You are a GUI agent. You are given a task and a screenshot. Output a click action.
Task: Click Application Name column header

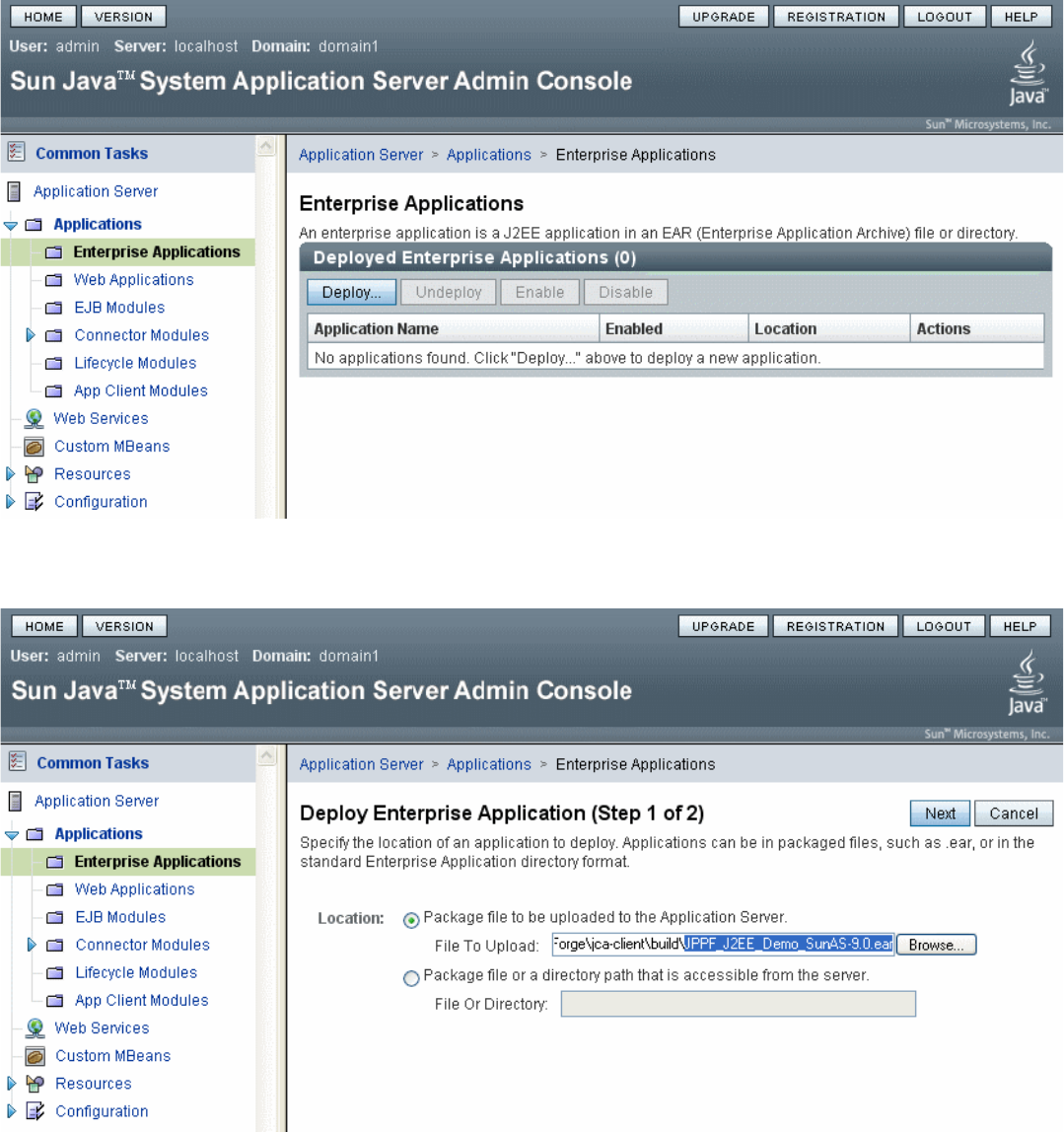click(453, 328)
